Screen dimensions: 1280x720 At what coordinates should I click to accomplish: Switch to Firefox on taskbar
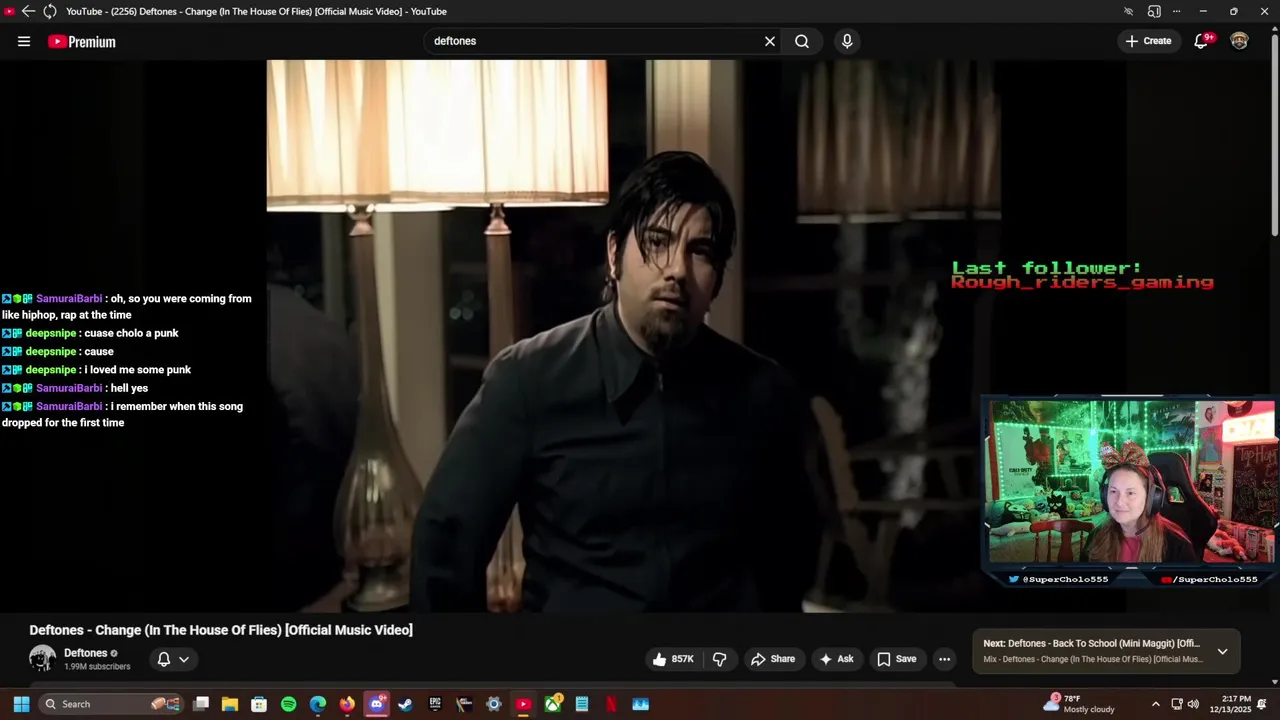pos(347,704)
